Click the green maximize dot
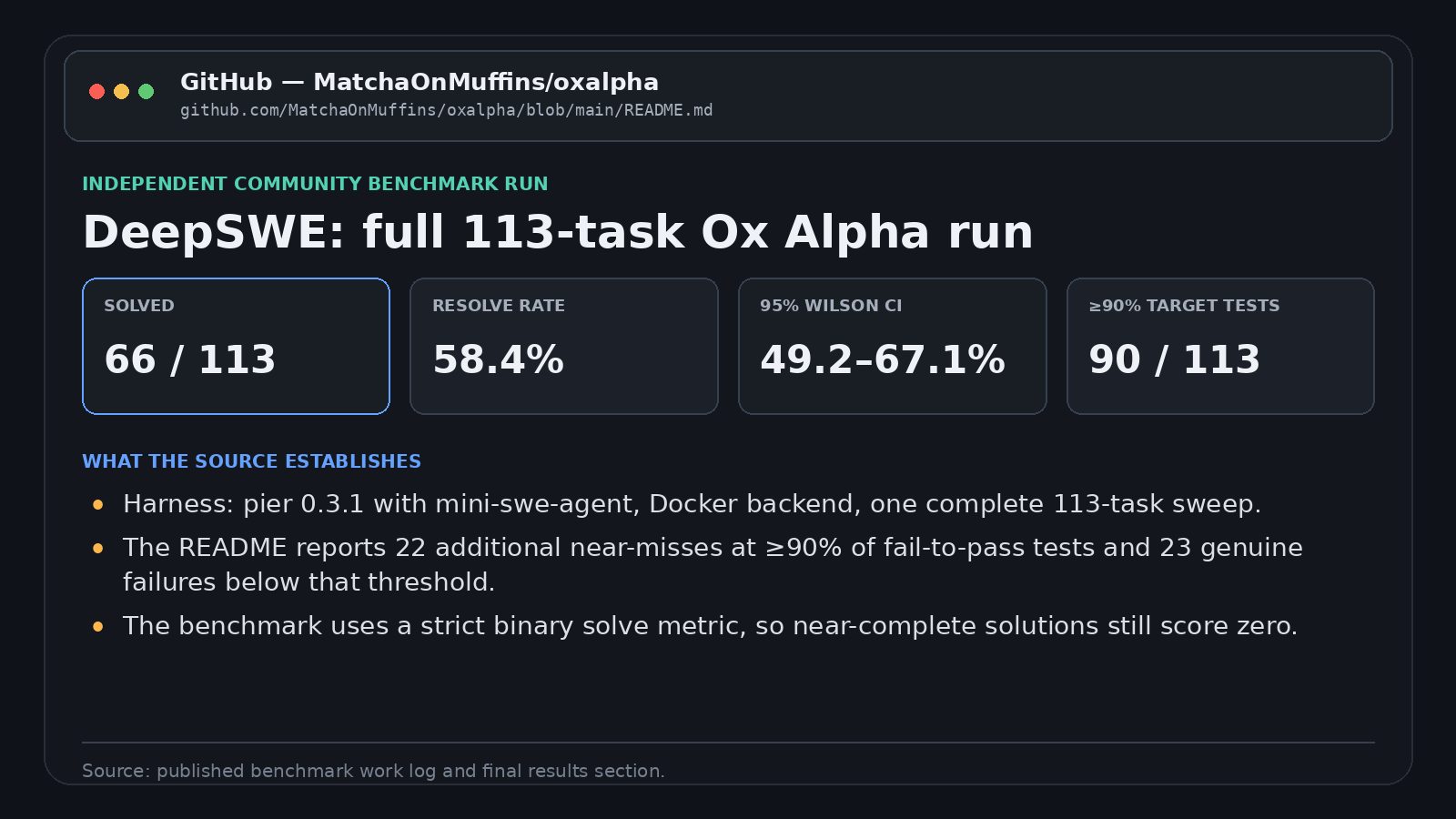The width and height of the screenshot is (1456, 819). (x=146, y=91)
